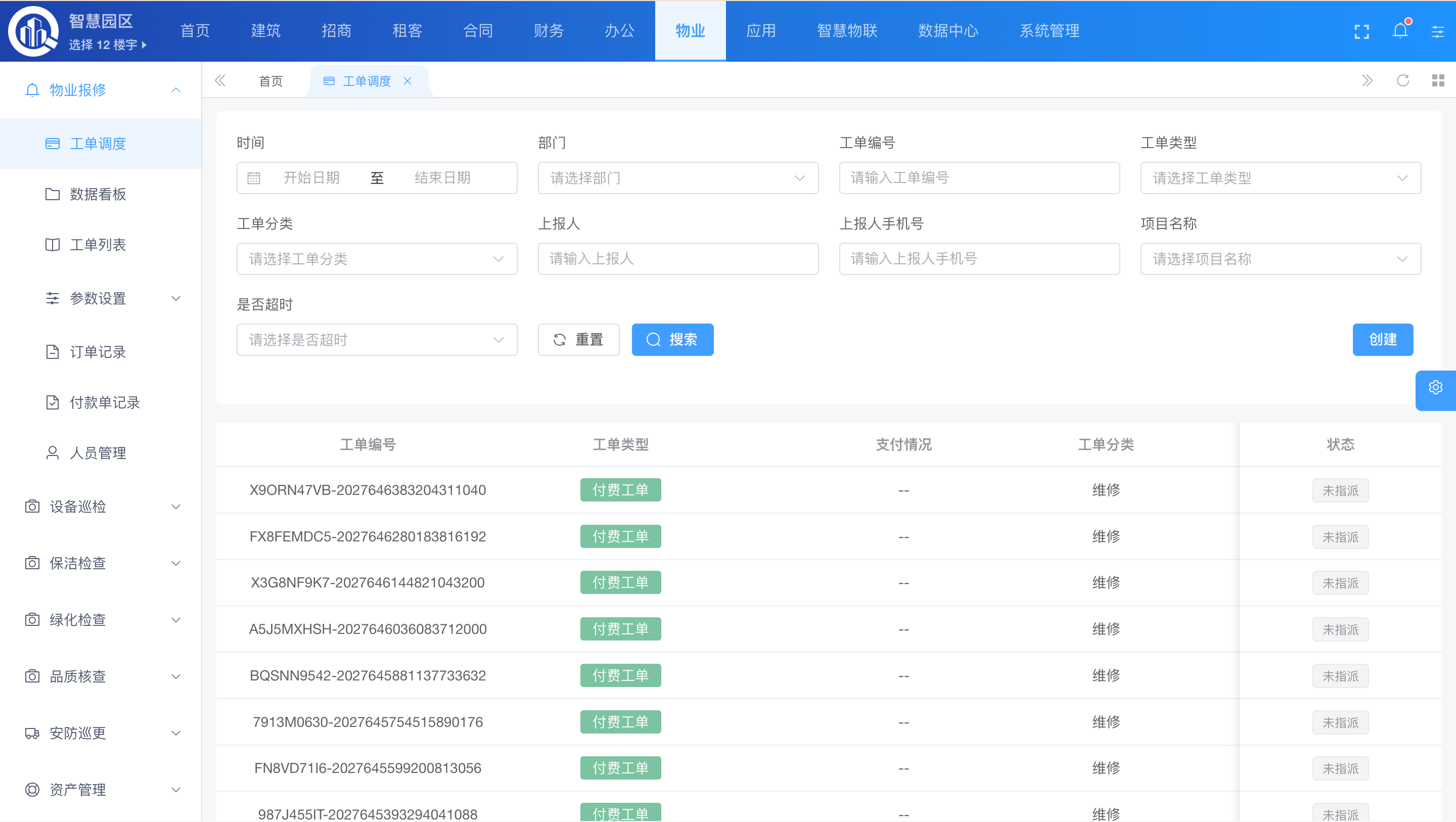Viewport: 1456px width, 822px height.
Task: Click the 创建 button
Action: [1382, 340]
